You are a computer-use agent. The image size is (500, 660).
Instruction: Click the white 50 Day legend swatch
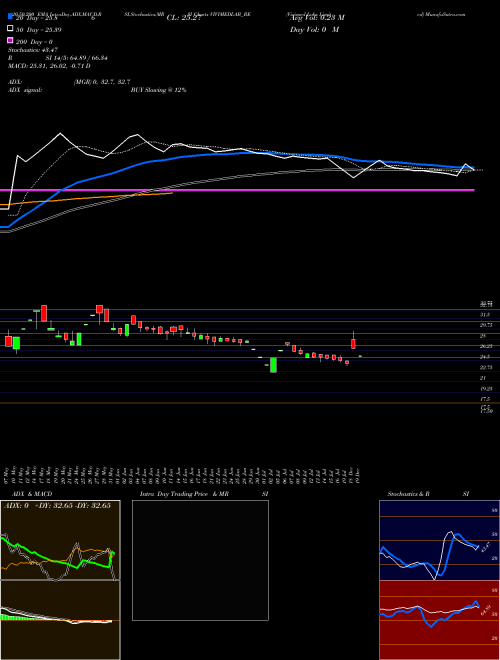click(x=10, y=29)
